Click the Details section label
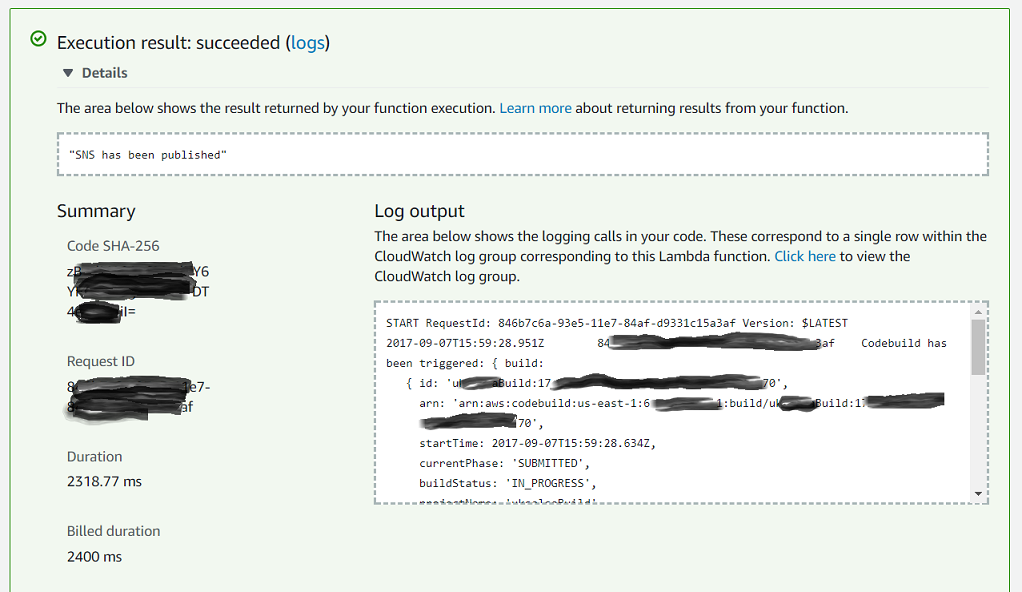The image size is (1022, 592). point(104,73)
